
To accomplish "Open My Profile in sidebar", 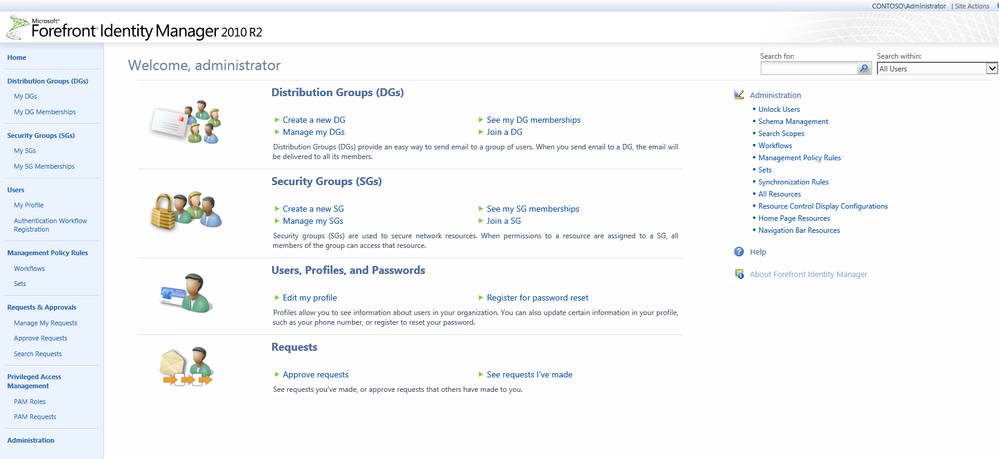I will click(x=29, y=205).
